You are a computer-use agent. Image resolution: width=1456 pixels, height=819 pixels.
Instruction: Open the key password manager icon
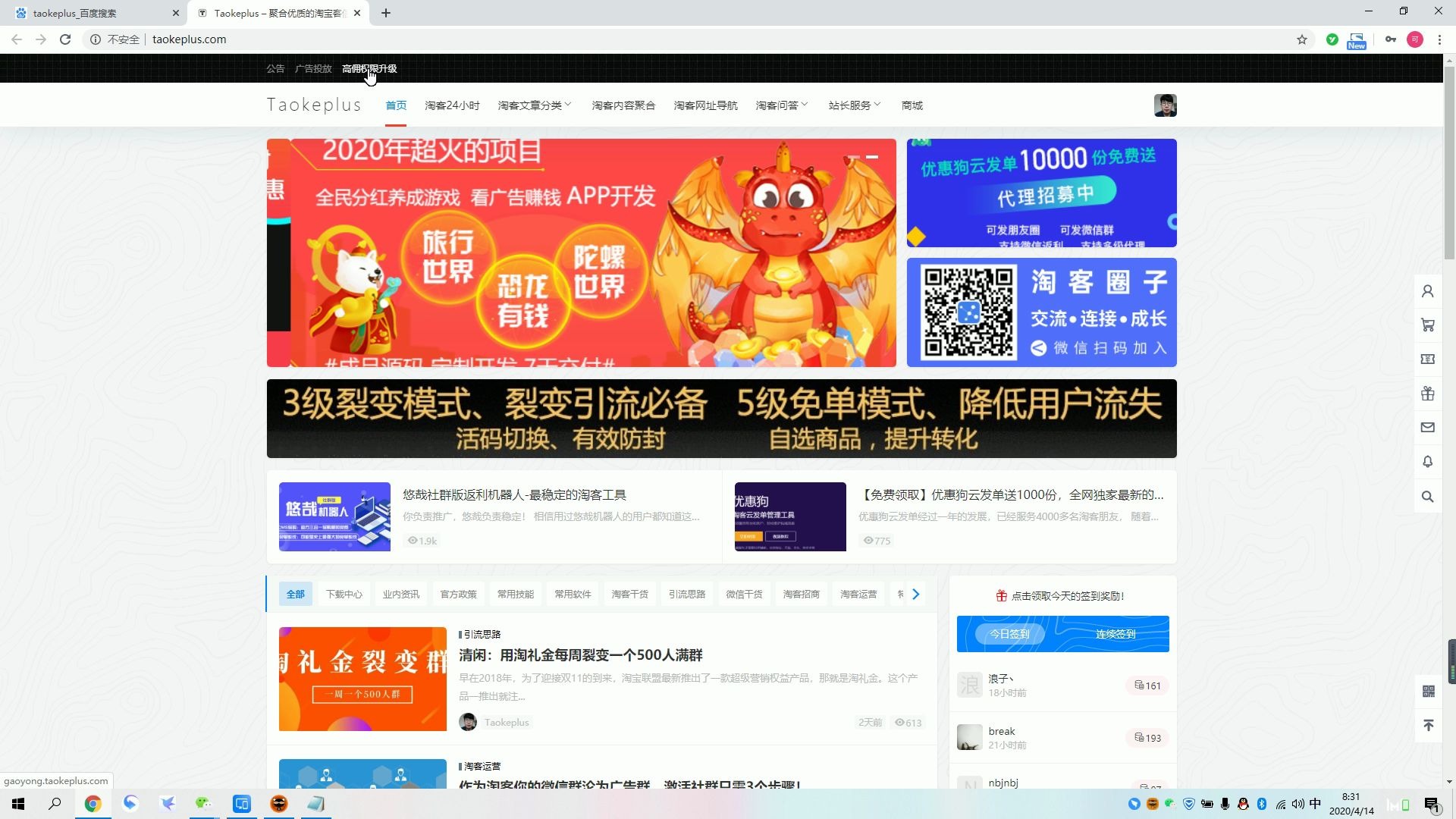tap(1390, 39)
